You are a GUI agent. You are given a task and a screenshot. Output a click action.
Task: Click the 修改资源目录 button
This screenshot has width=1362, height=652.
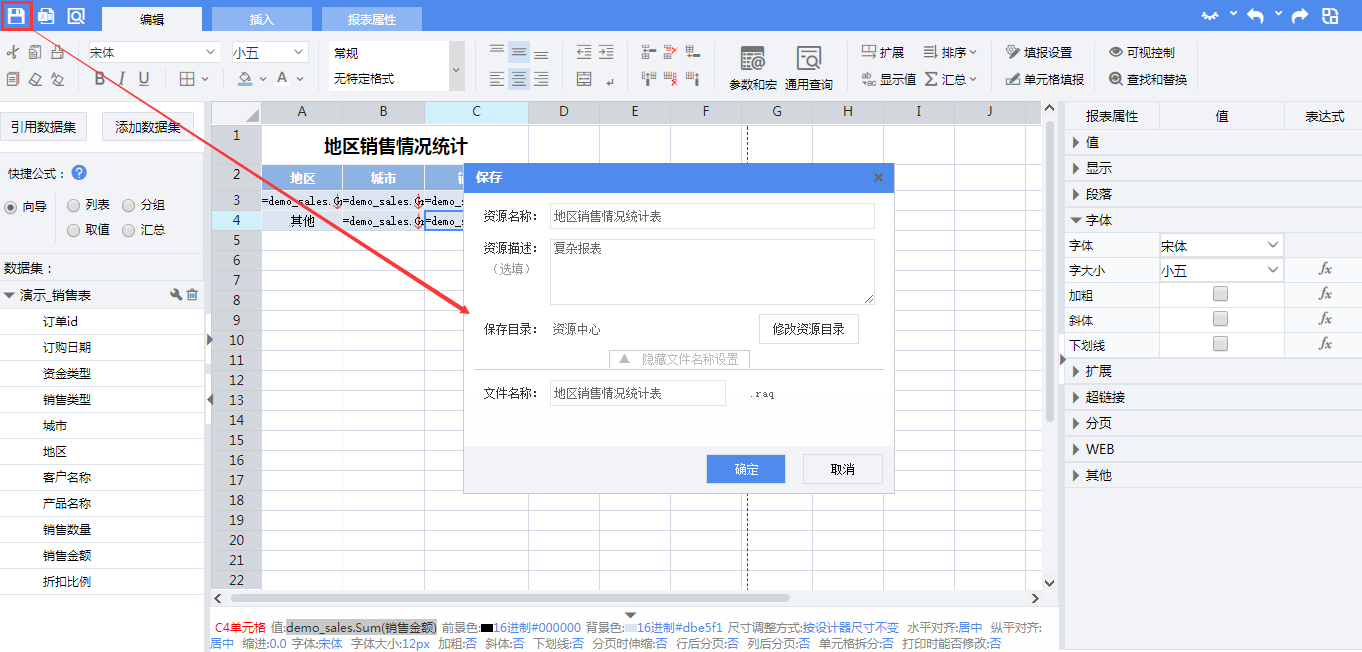tap(808, 329)
